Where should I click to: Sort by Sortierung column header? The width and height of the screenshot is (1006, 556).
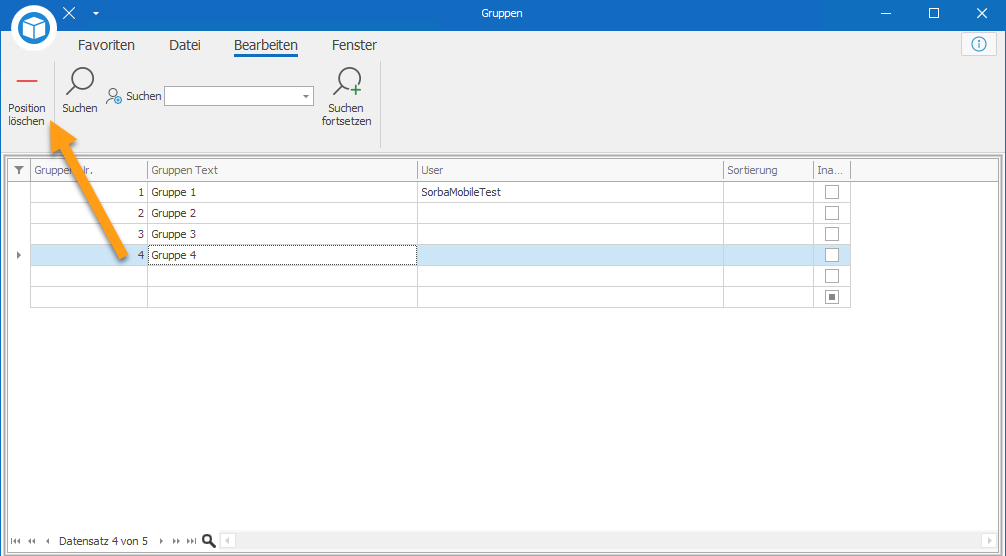pos(769,170)
